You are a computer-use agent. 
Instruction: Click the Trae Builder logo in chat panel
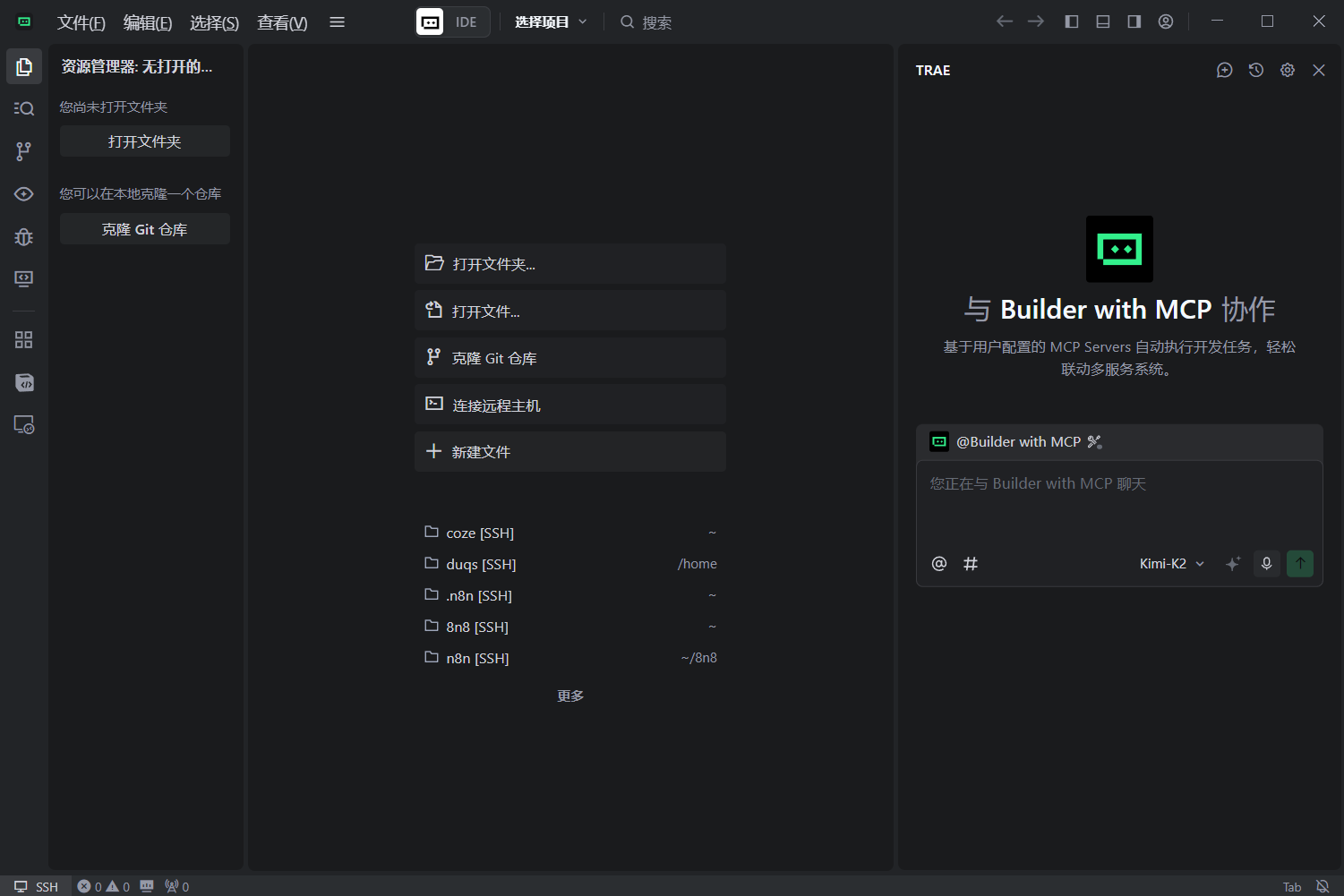point(1119,249)
